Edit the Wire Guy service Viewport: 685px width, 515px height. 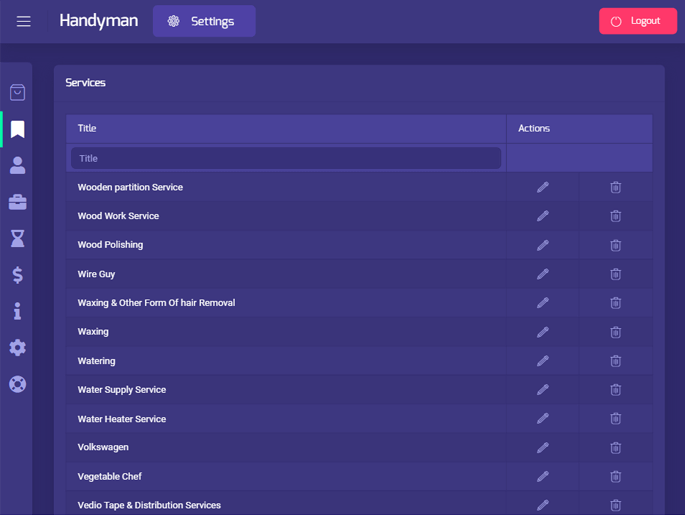542,274
